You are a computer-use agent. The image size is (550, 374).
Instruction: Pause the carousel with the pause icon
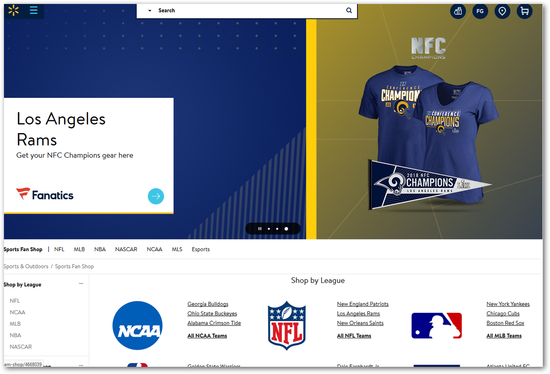click(x=260, y=229)
